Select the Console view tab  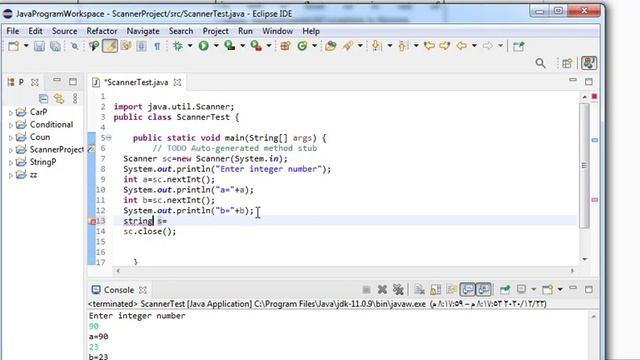119,290
